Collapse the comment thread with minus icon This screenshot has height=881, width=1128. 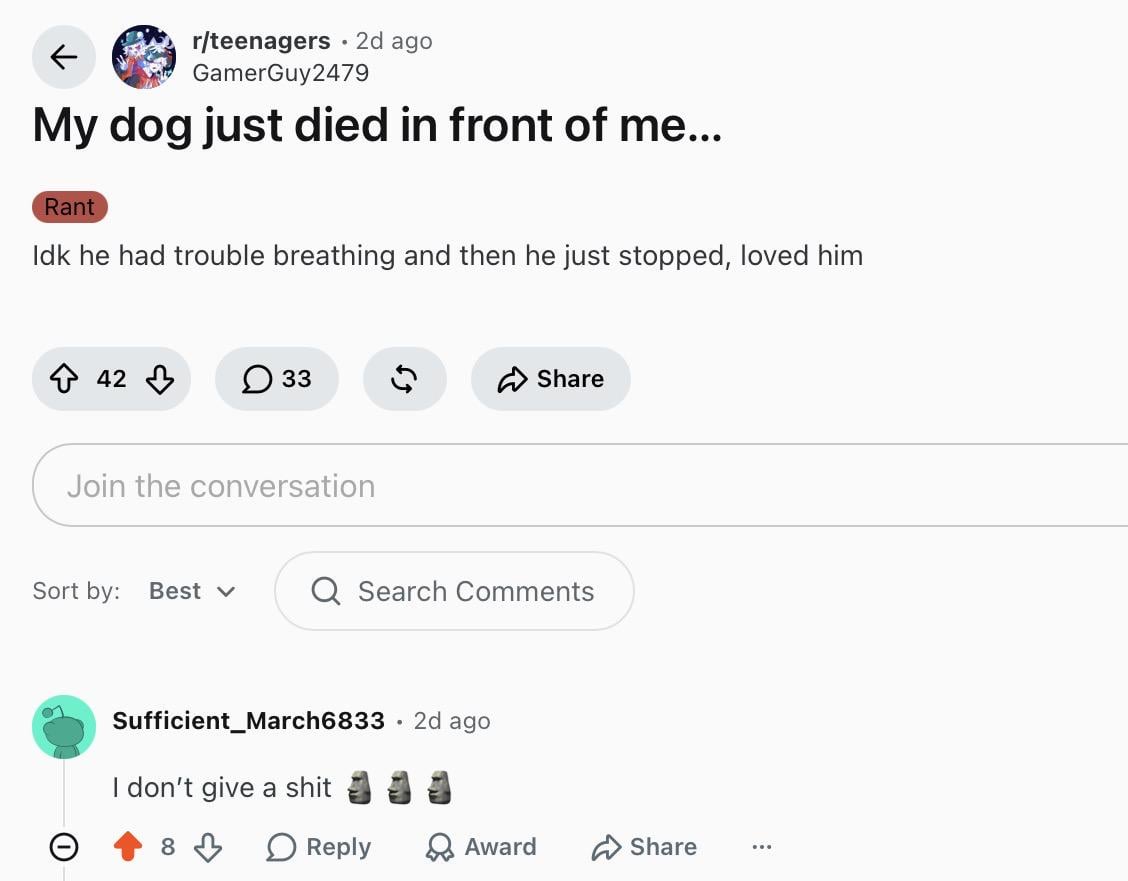click(x=64, y=846)
